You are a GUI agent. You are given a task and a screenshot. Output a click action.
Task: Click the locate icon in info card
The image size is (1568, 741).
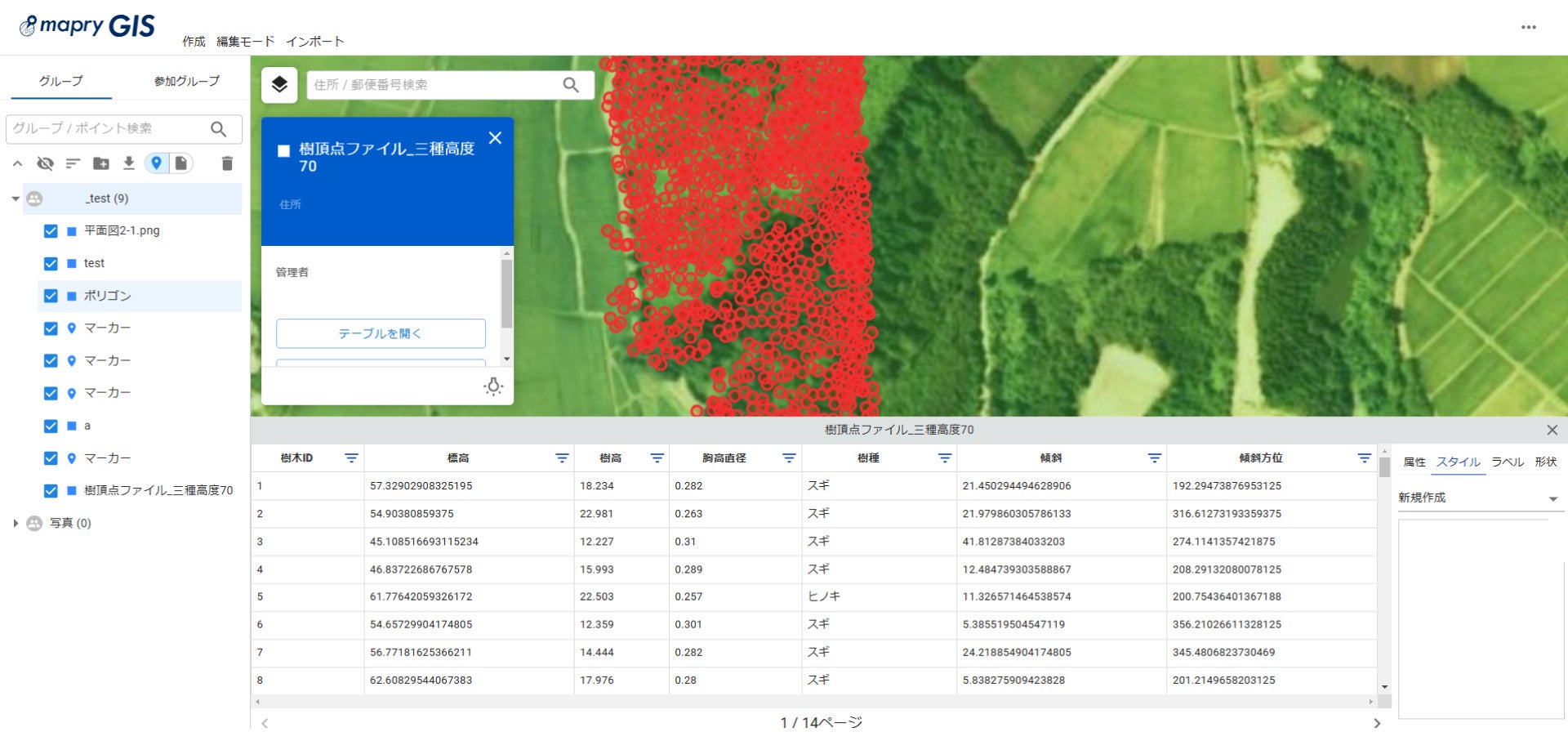tap(493, 386)
